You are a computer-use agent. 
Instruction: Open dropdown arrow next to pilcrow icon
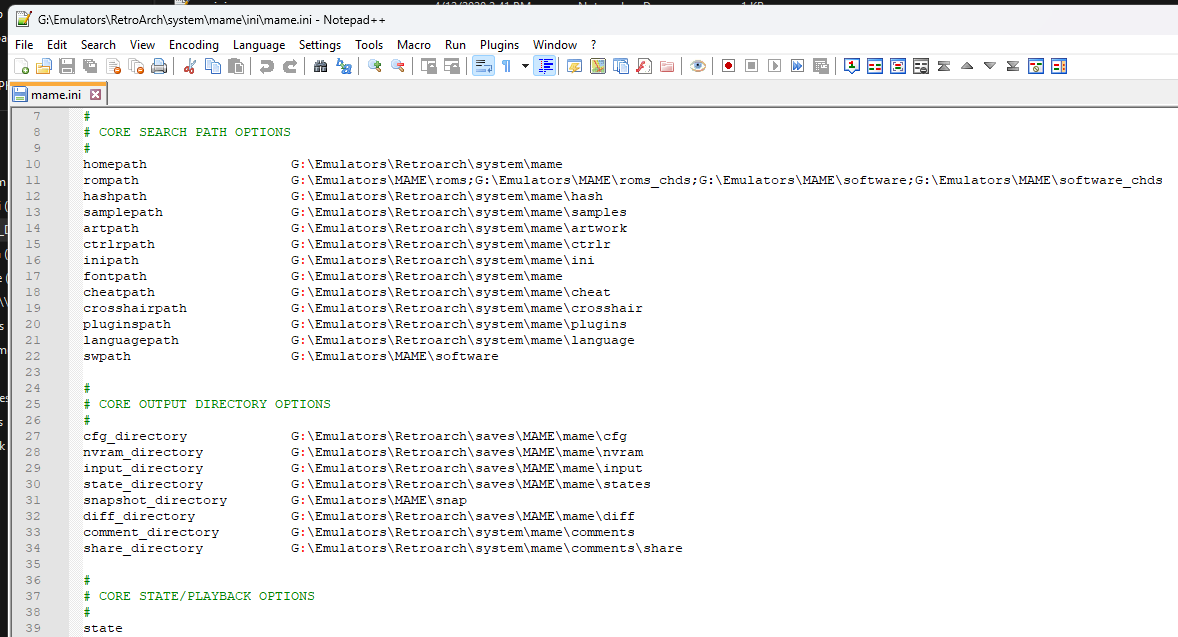coord(525,67)
